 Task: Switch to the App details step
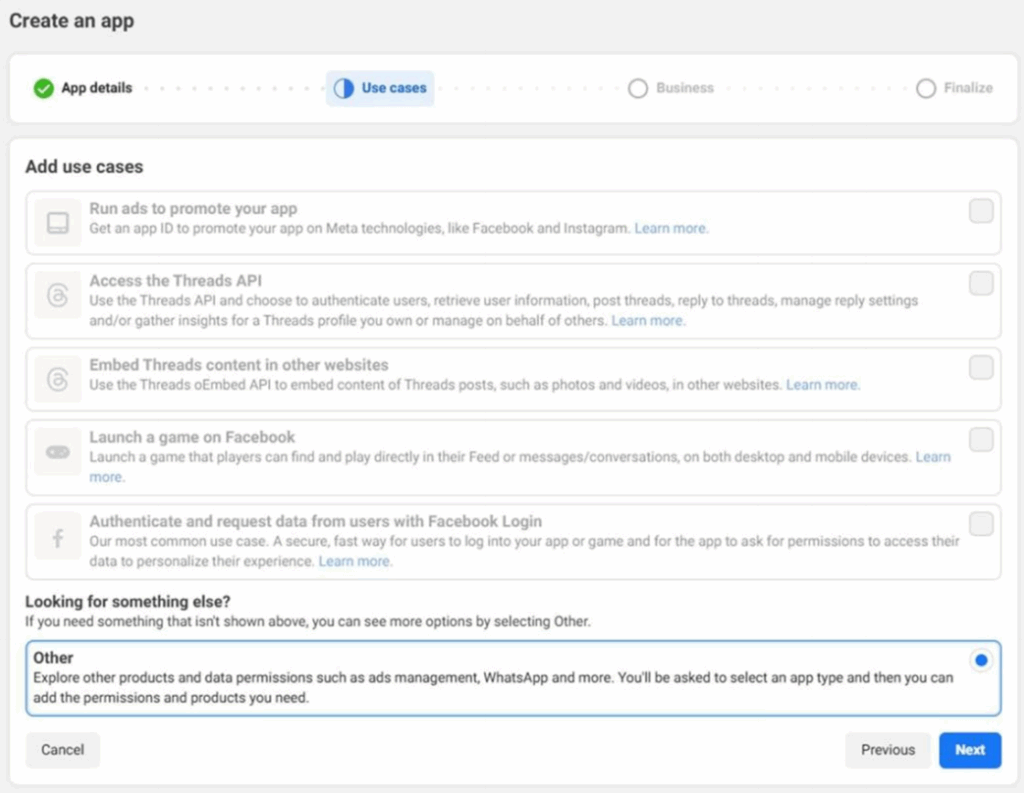tap(96, 88)
